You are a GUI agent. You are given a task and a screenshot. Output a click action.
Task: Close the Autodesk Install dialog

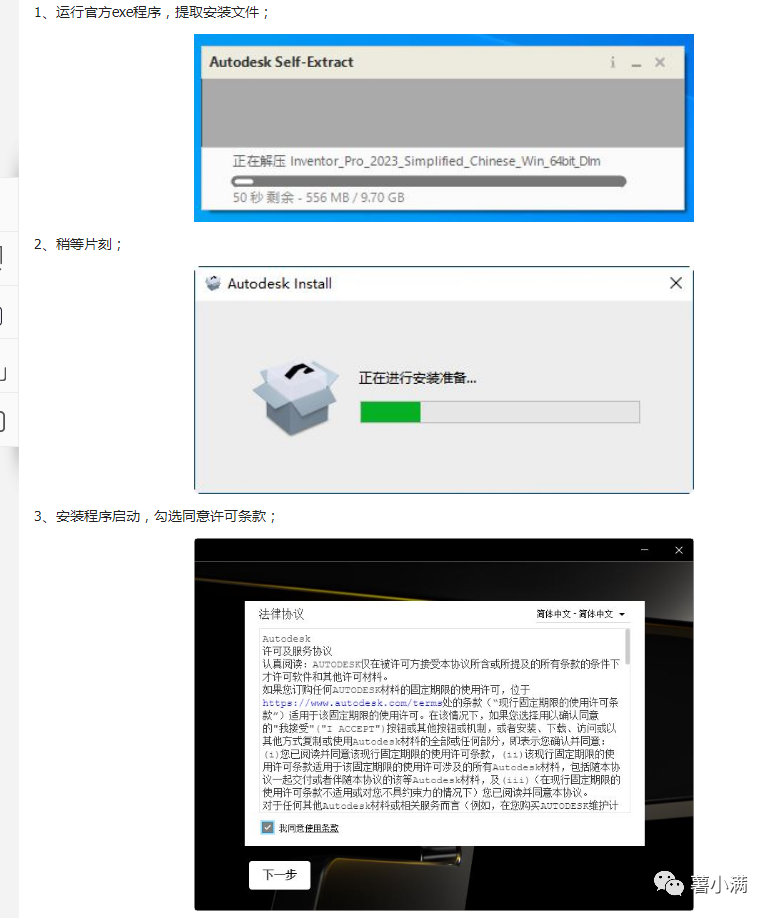[675, 283]
